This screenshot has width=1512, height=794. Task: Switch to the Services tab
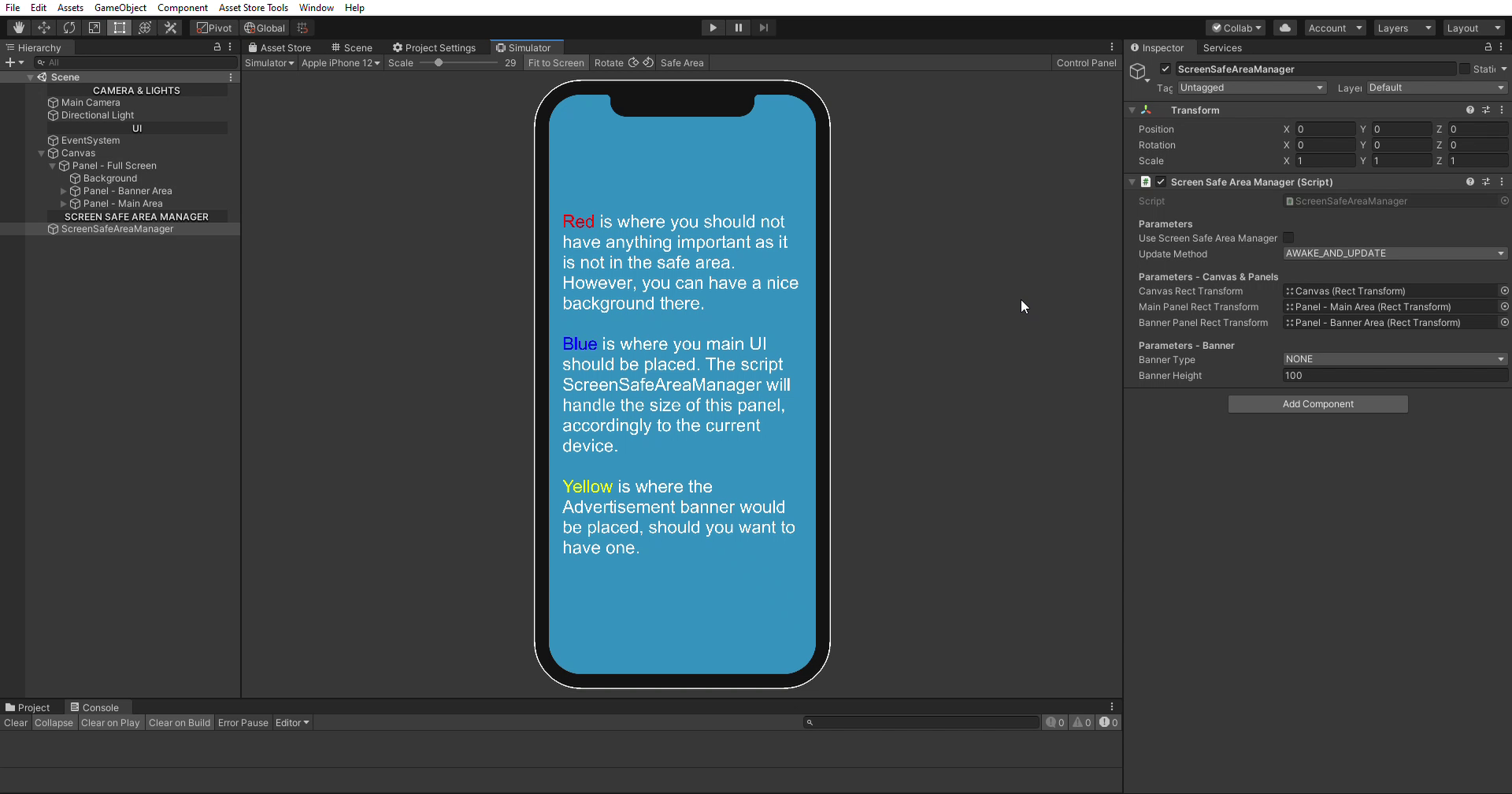(1222, 47)
